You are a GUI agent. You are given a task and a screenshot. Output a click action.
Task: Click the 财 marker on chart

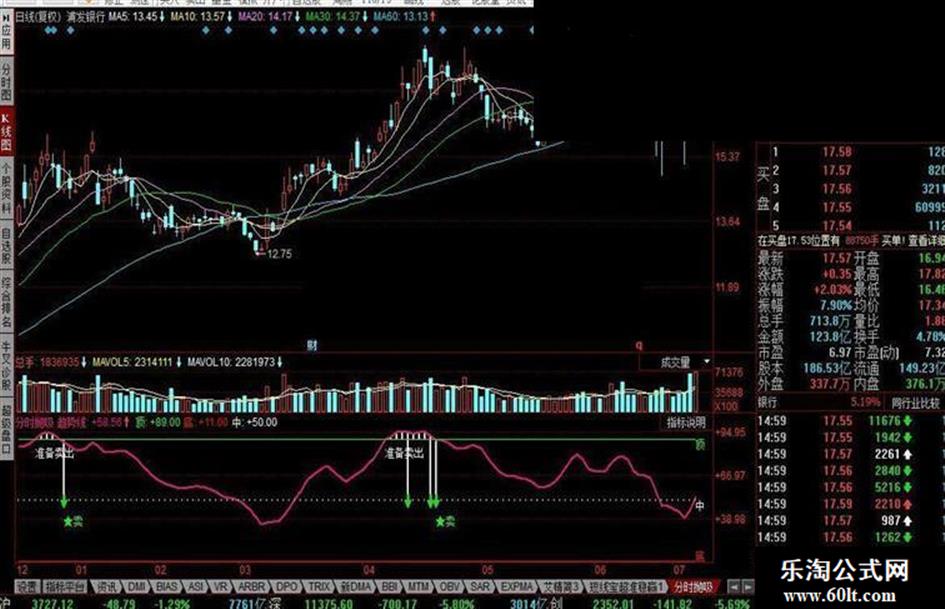click(312, 345)
